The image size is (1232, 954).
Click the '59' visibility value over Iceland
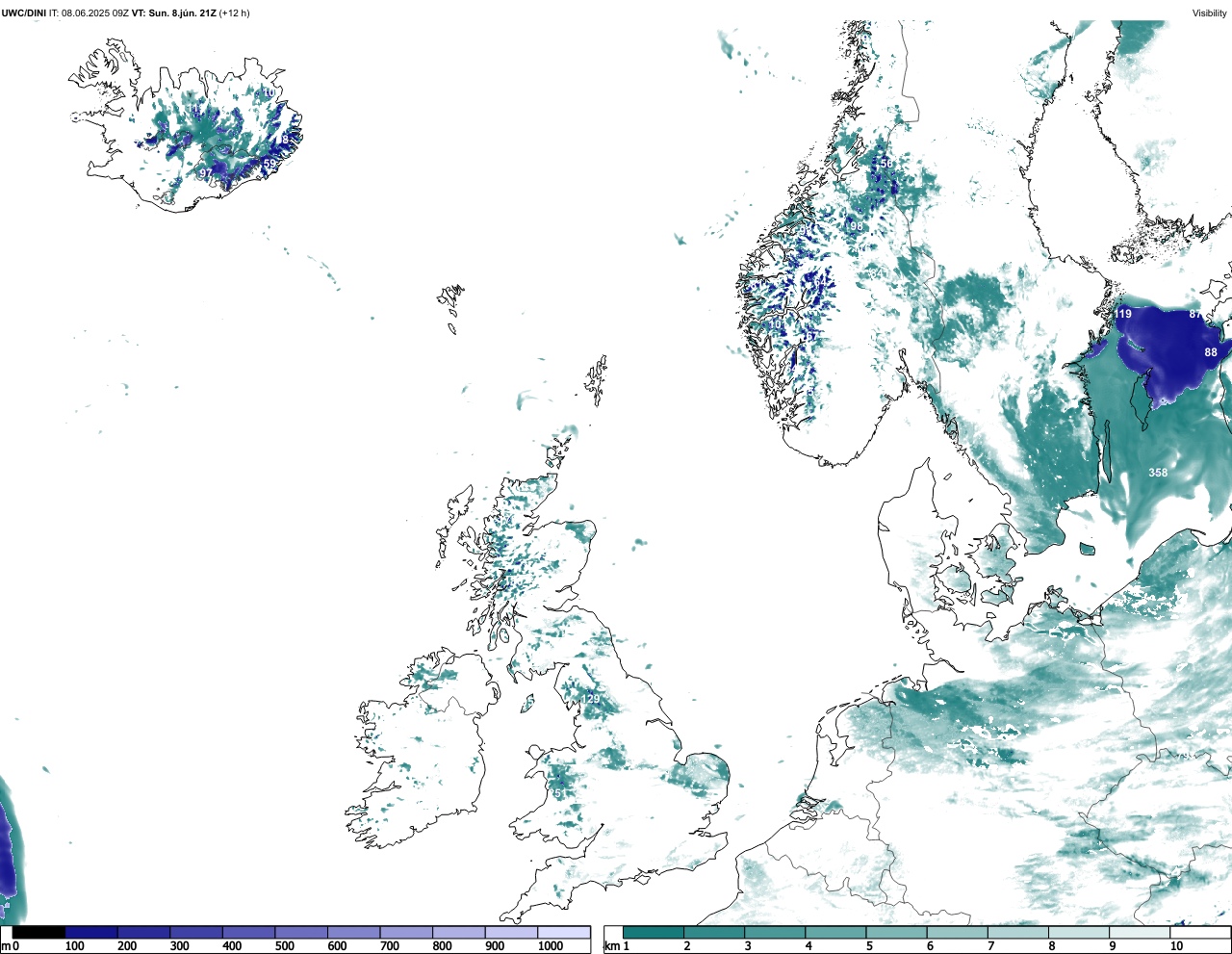[269, 164]
